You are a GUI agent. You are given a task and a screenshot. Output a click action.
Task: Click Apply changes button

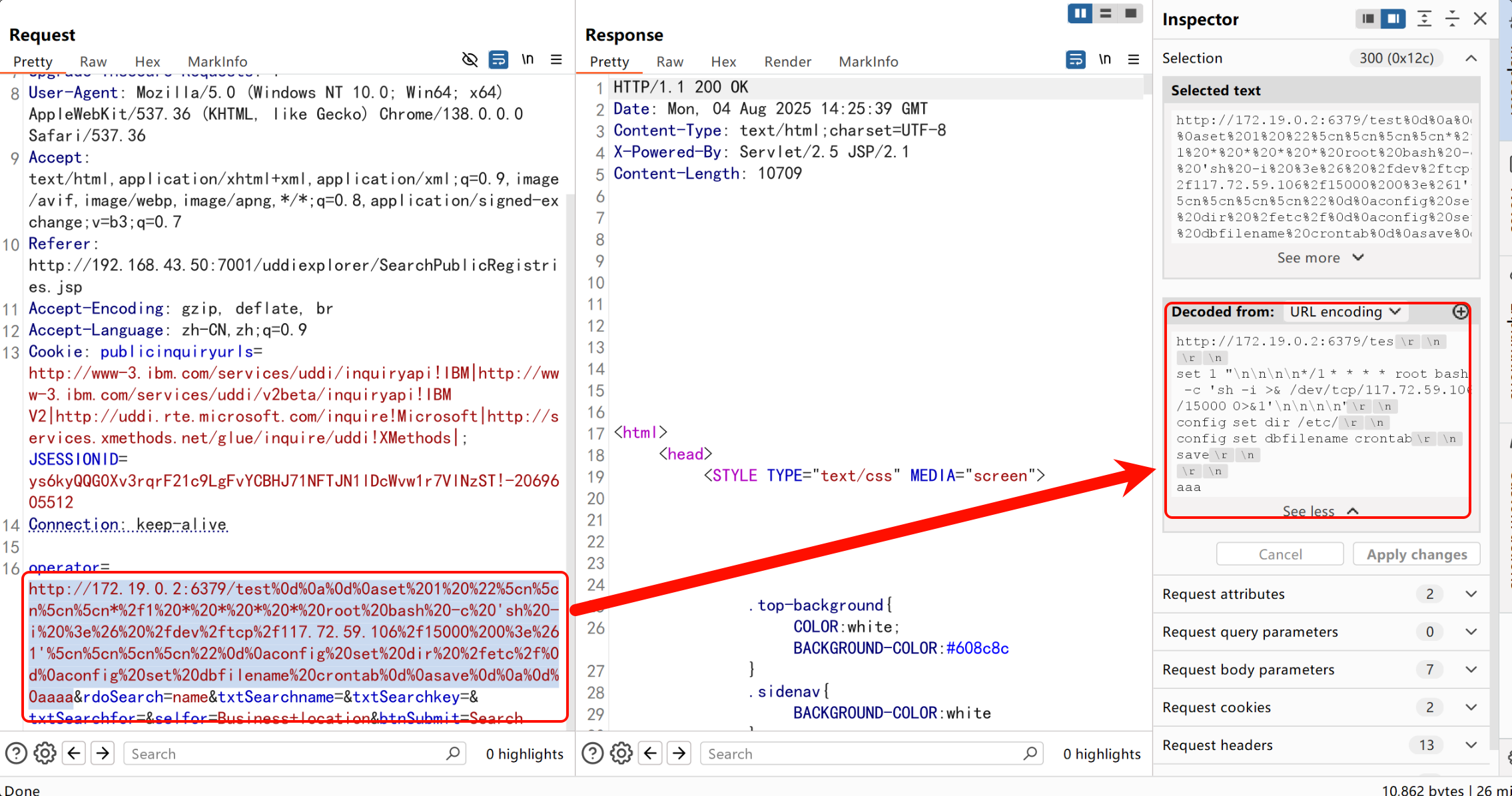pyautogui.click(x=1416, y=554)
